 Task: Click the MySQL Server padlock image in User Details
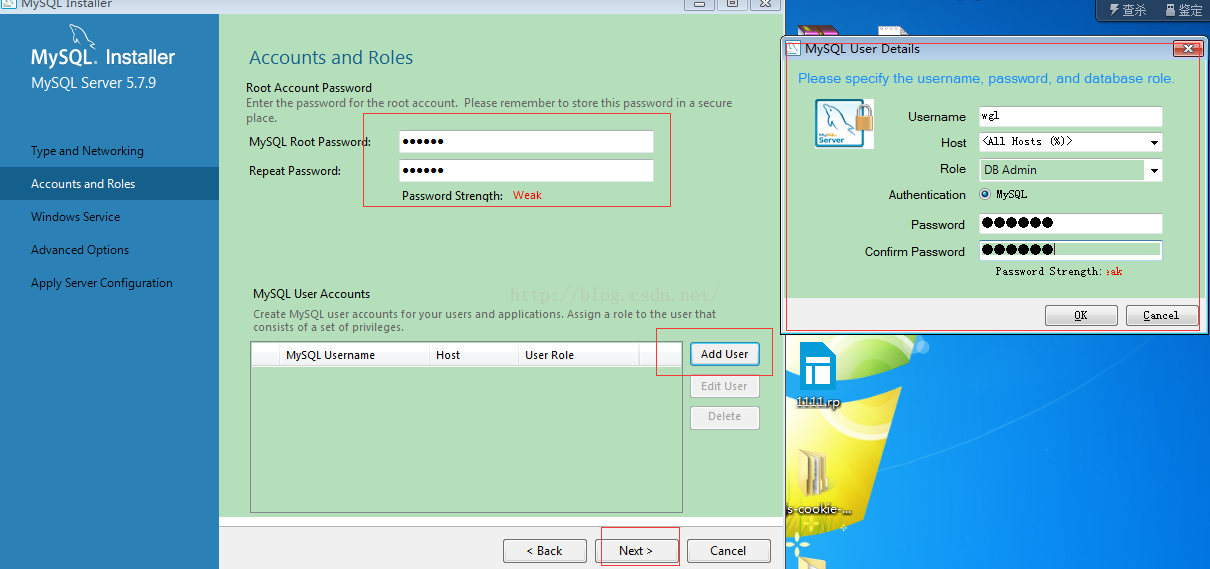844,124
